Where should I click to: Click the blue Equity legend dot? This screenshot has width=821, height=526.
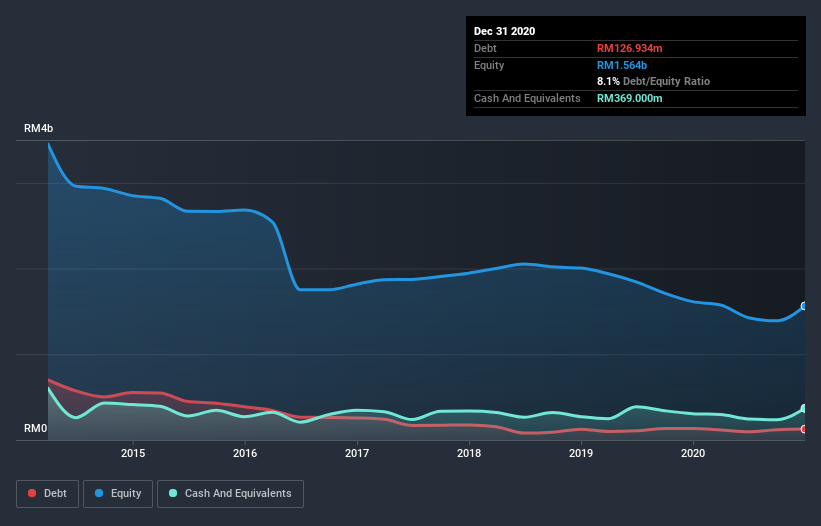click(x=99, y=493)
